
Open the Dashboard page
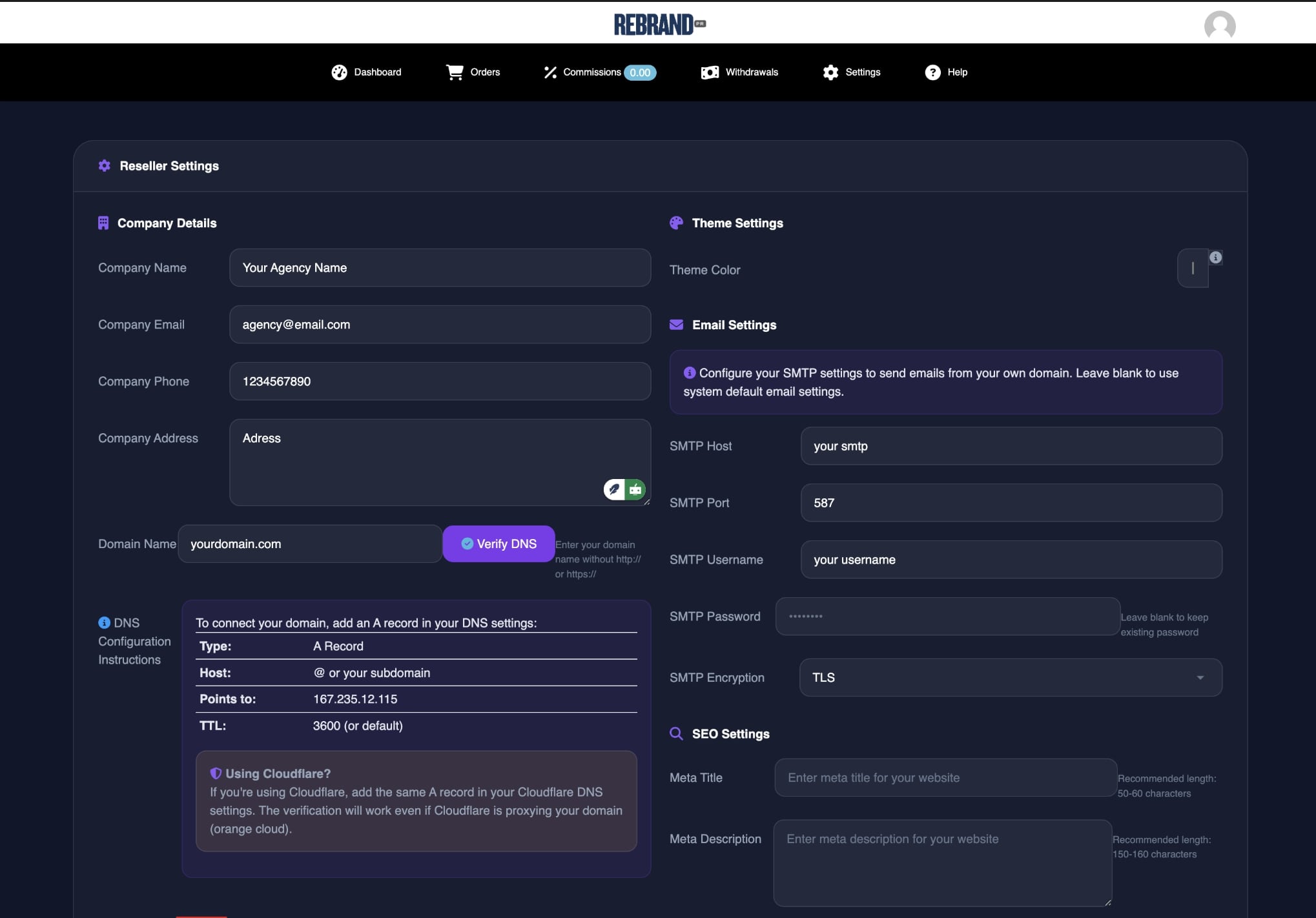pos(366,72)
